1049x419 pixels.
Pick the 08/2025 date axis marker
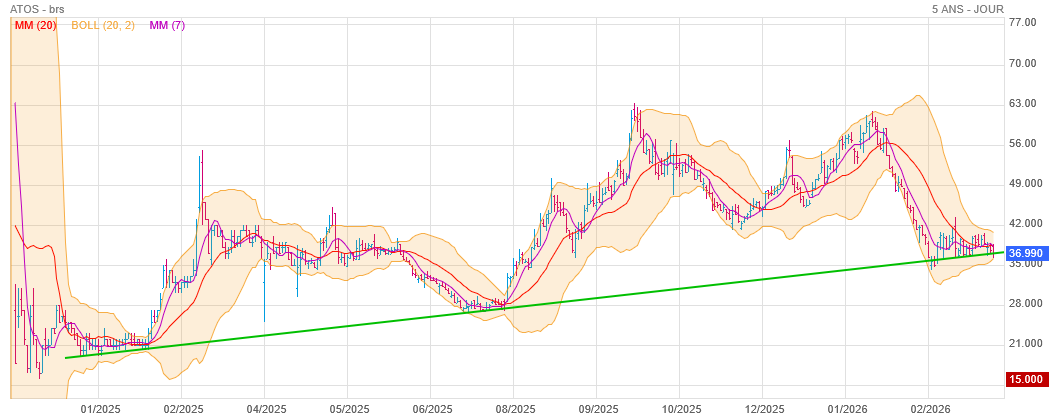[513, 408]
